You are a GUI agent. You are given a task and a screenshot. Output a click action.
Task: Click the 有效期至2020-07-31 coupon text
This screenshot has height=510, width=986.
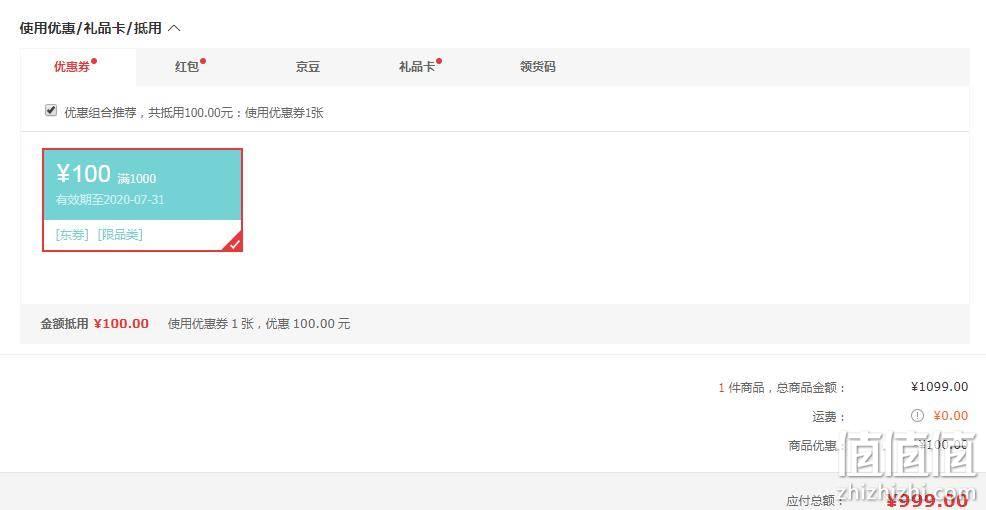[x=110, y=200]
